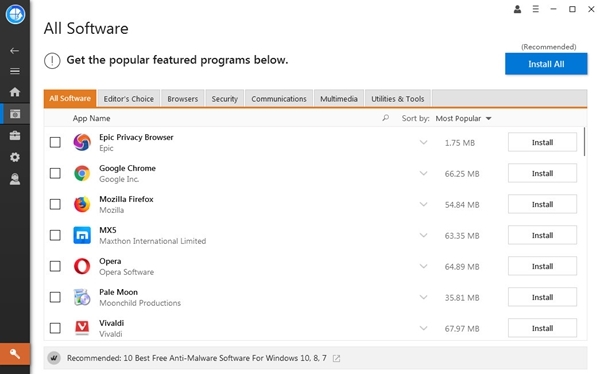
Task: Click the exclamation info icon
Action: pyautogui.click(x=52, y=60)
